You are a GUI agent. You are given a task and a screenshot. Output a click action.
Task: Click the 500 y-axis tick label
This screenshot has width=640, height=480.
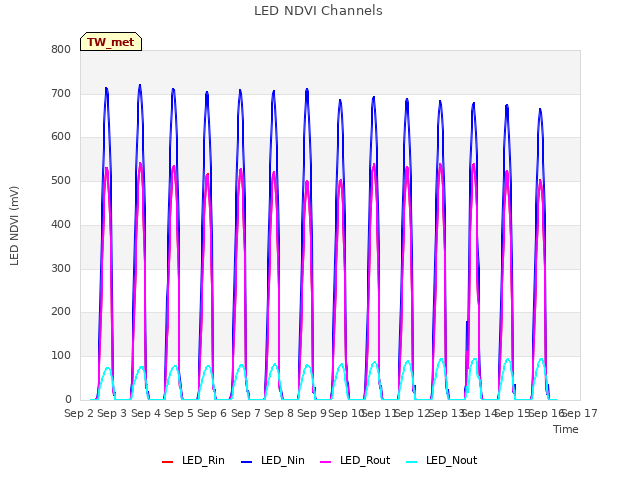[61, 180]
